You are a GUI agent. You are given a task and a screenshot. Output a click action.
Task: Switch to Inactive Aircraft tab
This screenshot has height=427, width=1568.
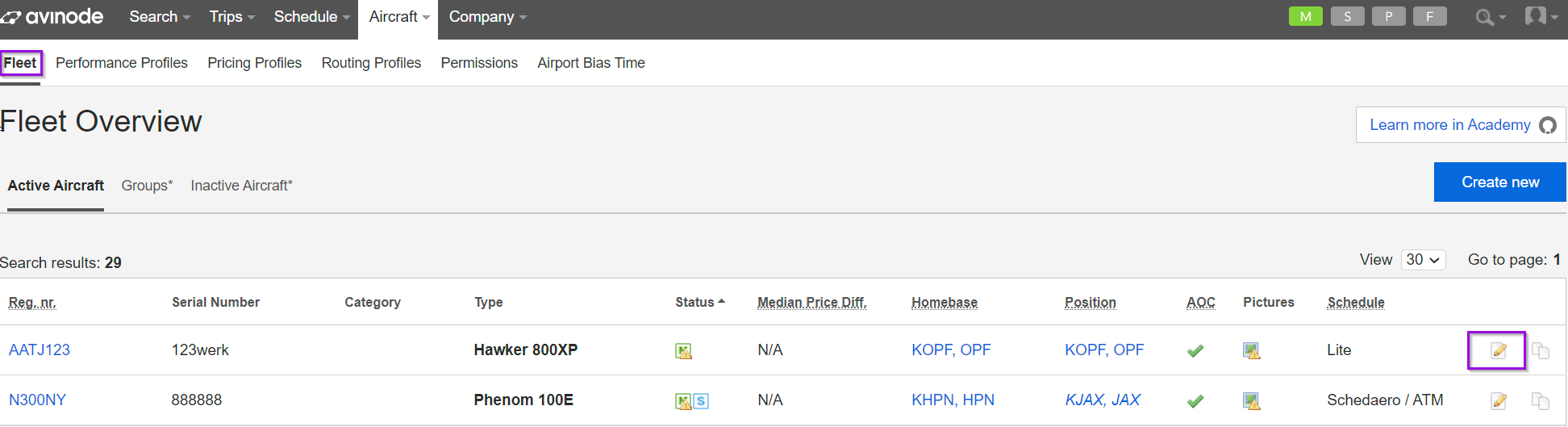pos(241,186)
